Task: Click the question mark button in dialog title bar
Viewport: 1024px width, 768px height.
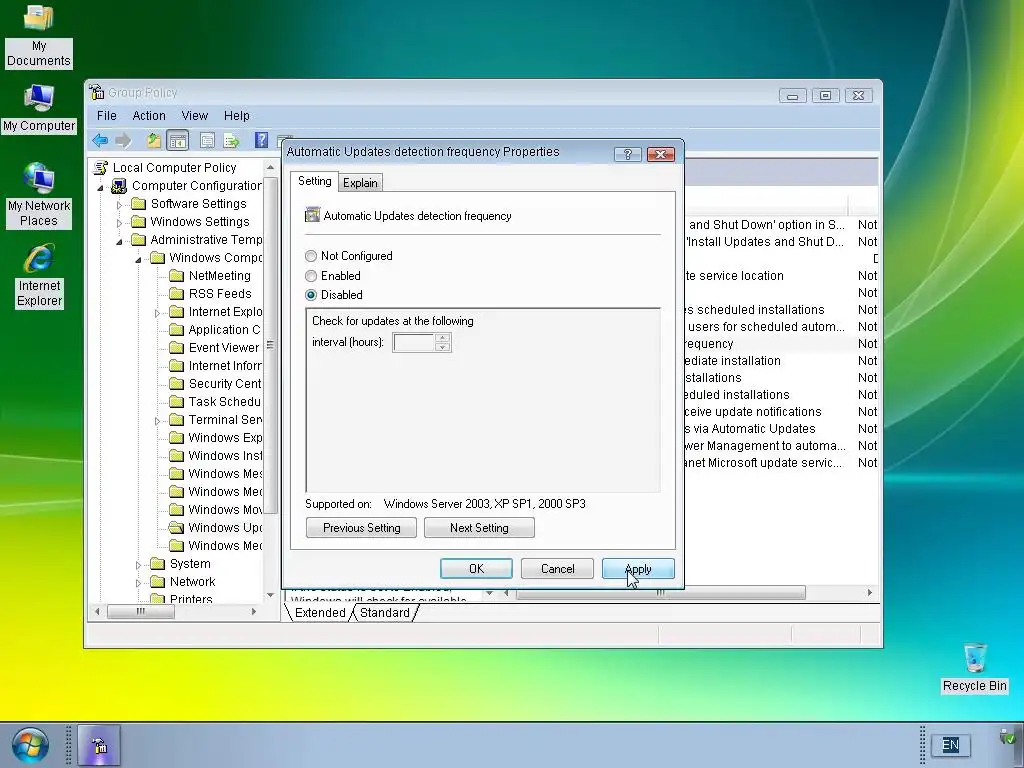Action: coord(628,154)
